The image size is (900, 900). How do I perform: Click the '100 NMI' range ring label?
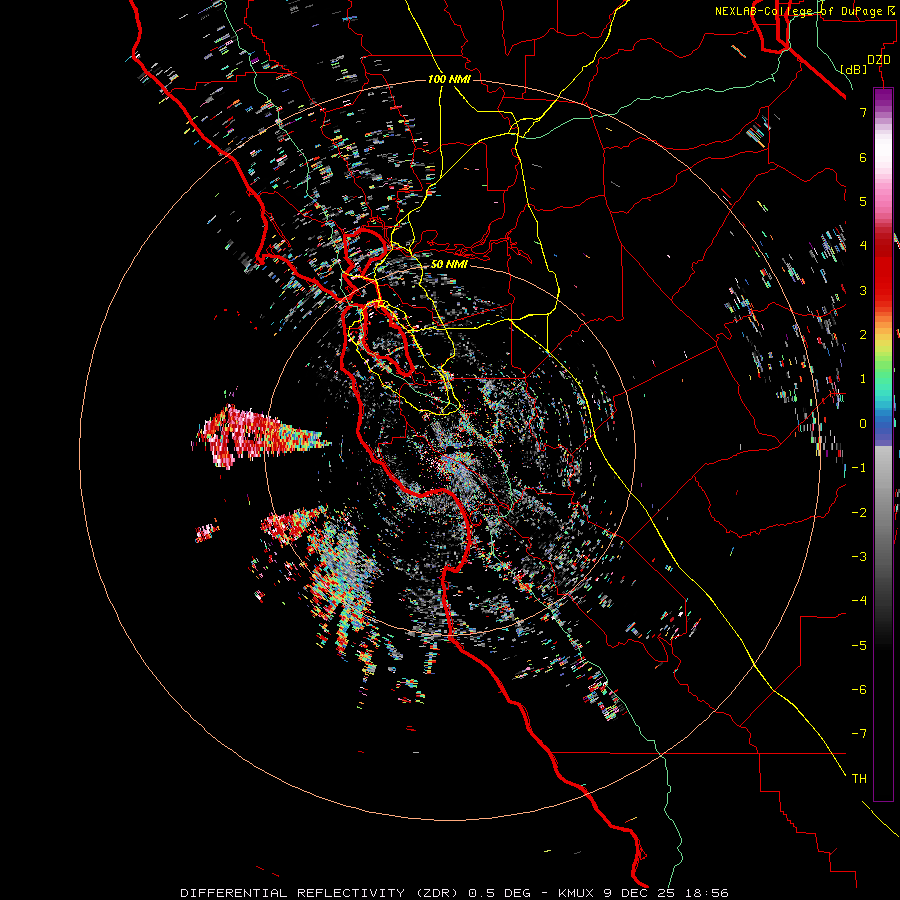(449, 79)
